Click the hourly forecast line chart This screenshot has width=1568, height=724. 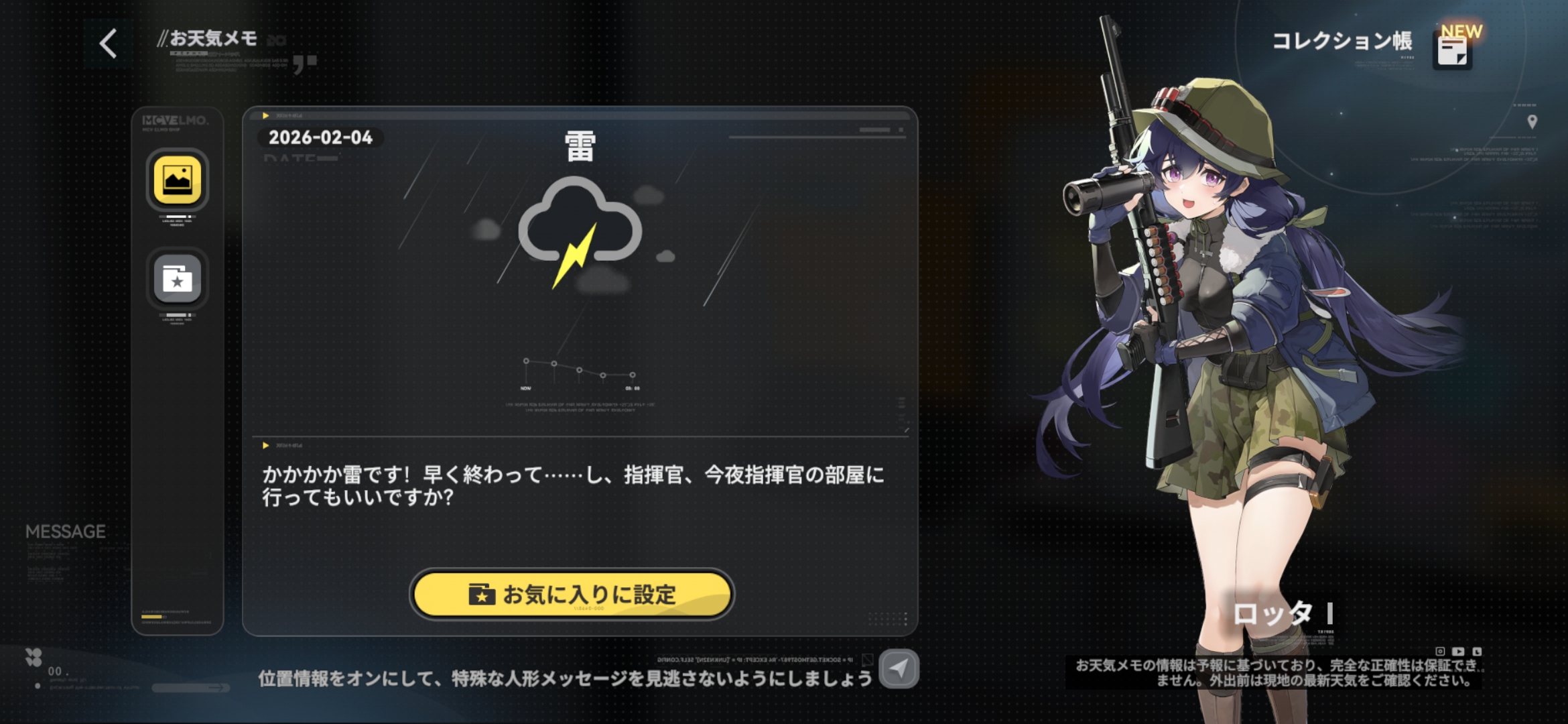(580, 373)
